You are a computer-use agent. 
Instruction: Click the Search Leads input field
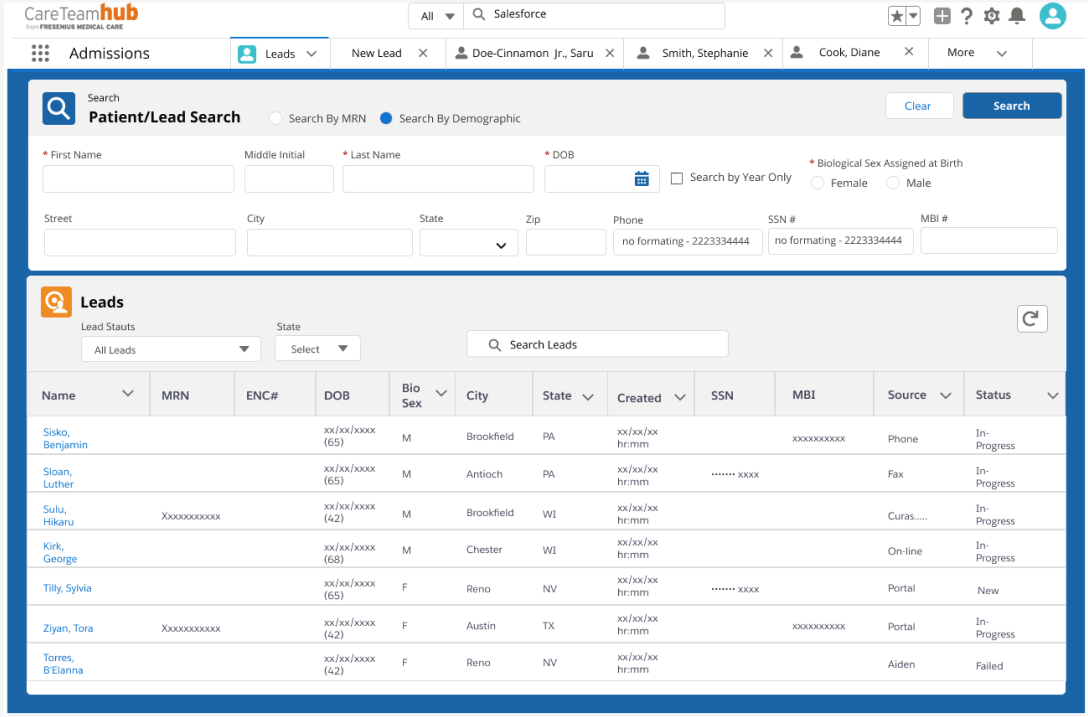coord(597,344)
